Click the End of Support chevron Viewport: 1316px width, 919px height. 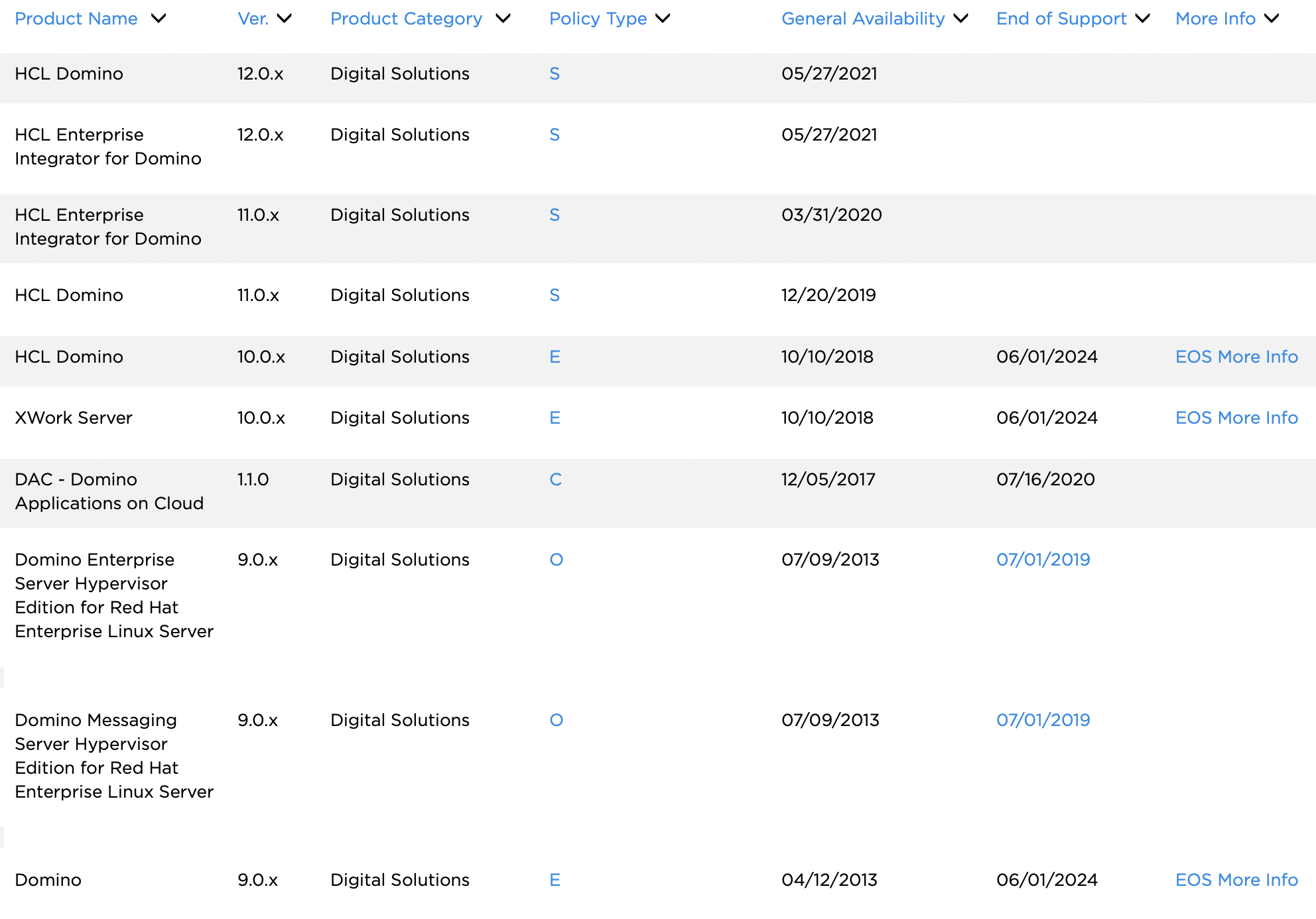pyautogui.click(x=1142, y=19)
